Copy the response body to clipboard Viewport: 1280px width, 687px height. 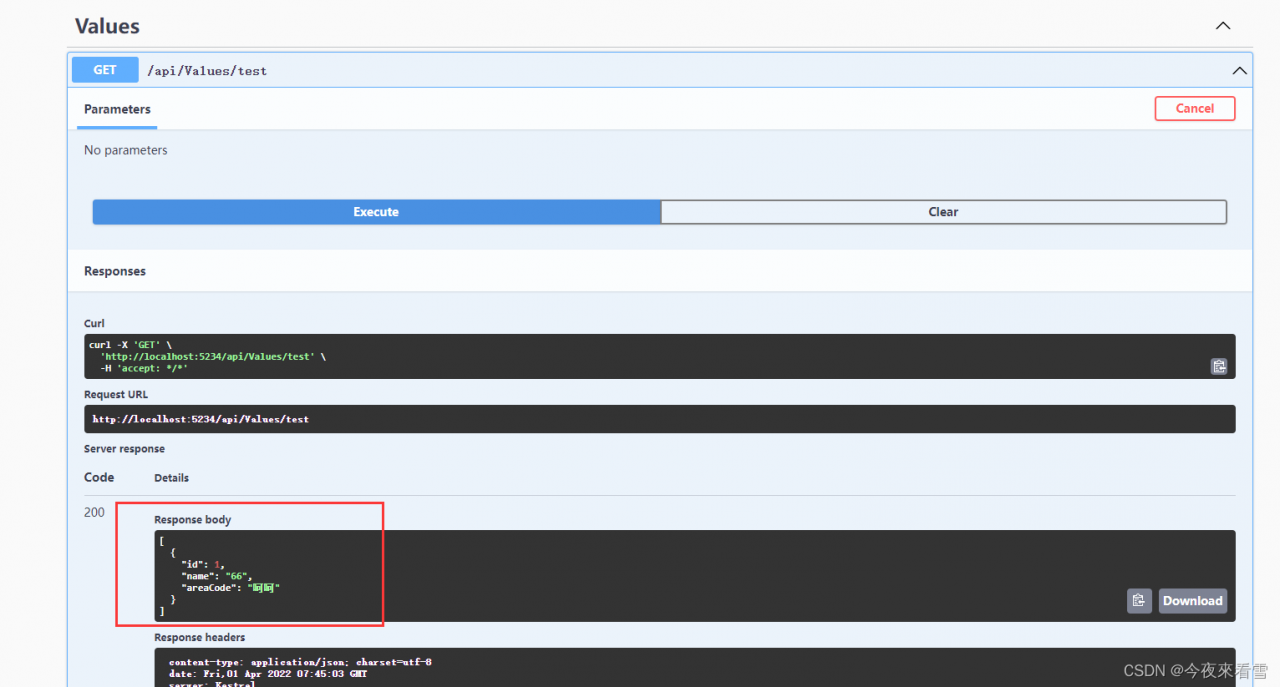pyautogui.click(x=1139, y=601)
